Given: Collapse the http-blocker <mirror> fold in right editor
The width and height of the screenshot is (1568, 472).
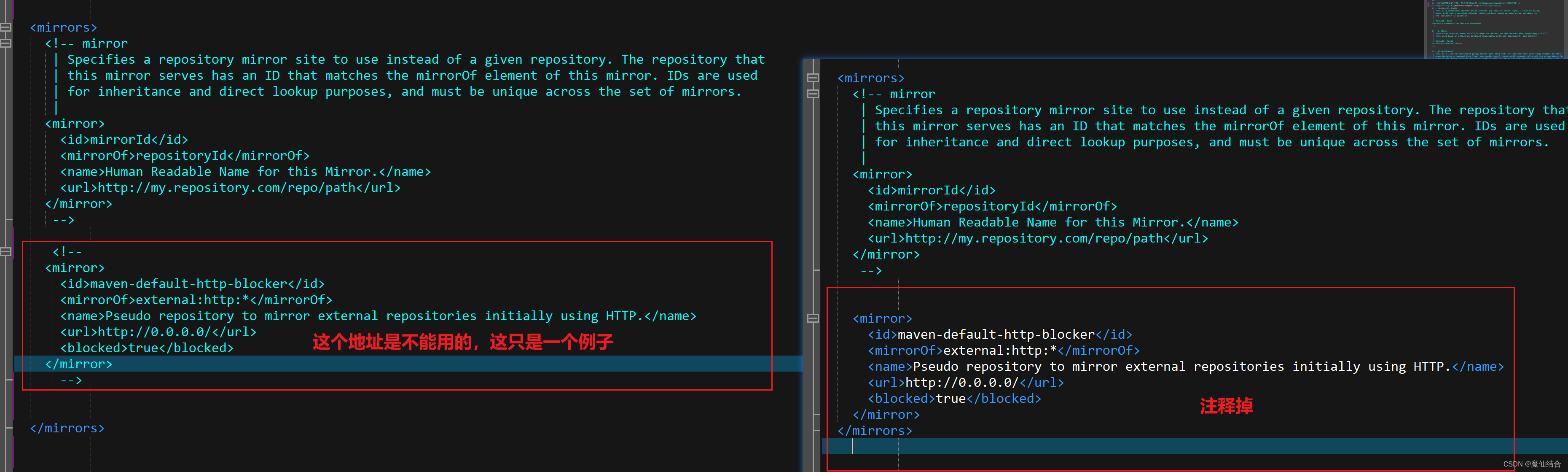Looking at the screenshot, I should [x=813, y=318].
